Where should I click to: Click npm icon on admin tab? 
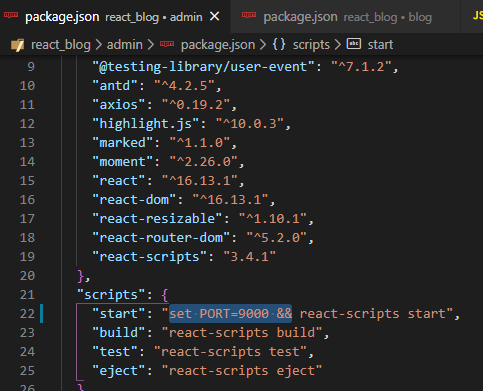click(11, 15)
